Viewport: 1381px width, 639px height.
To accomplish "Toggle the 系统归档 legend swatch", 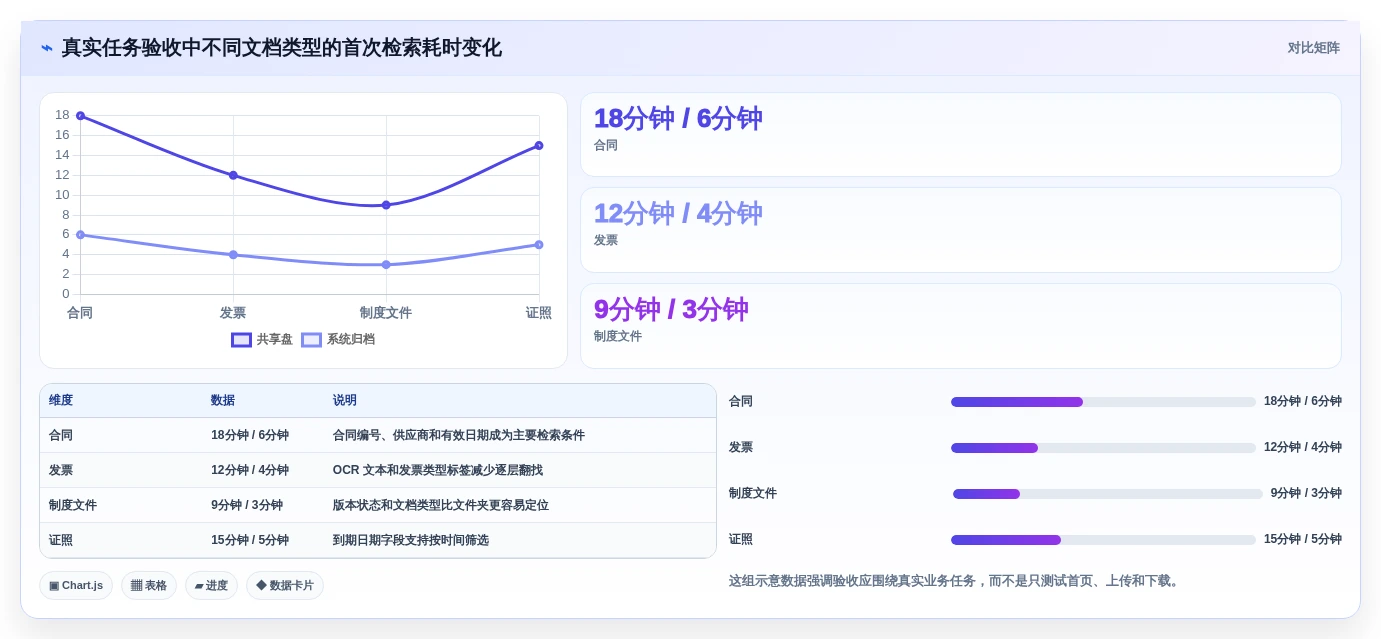I will tap(311, 340).
